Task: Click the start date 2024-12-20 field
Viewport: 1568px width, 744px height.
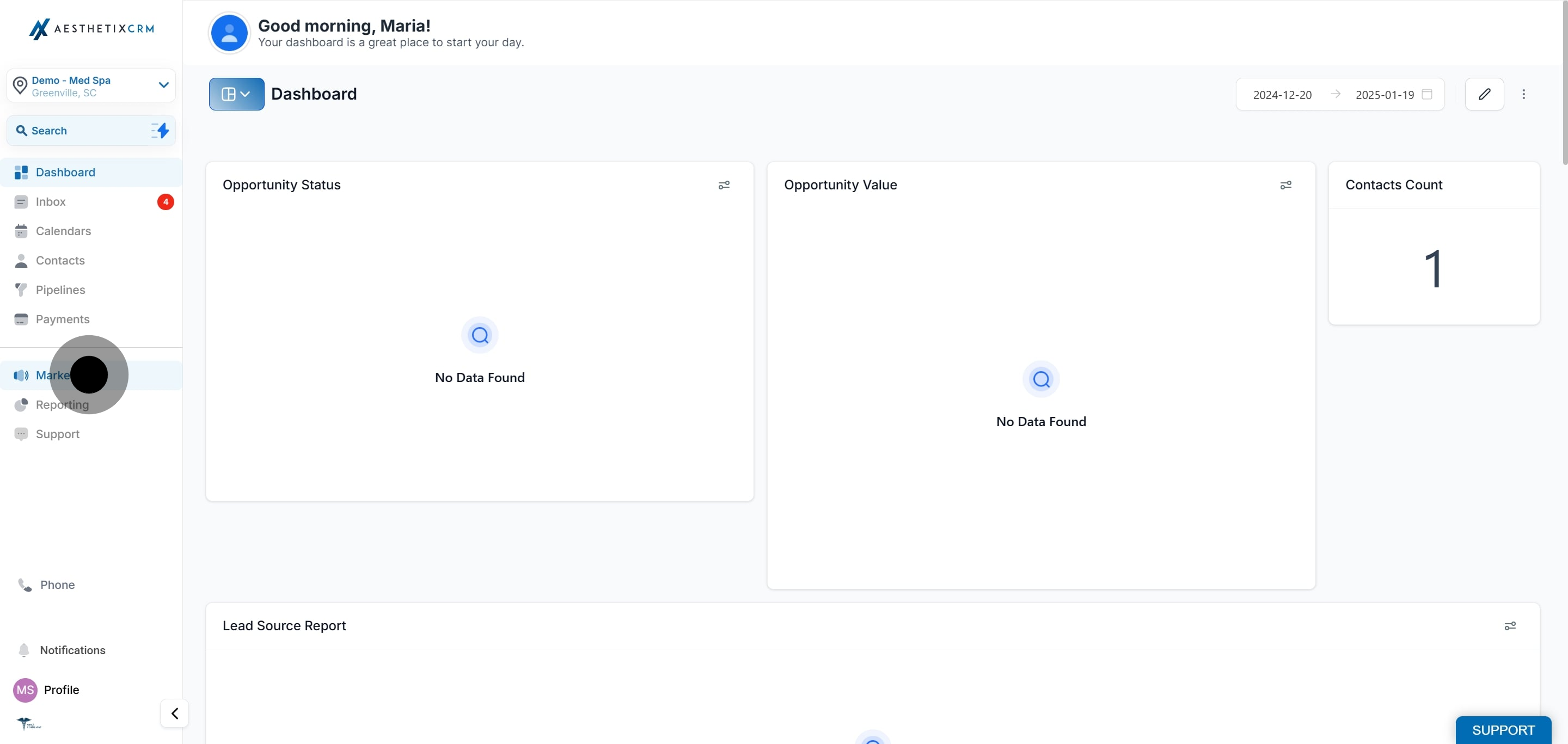Action: pos(1282,95)
